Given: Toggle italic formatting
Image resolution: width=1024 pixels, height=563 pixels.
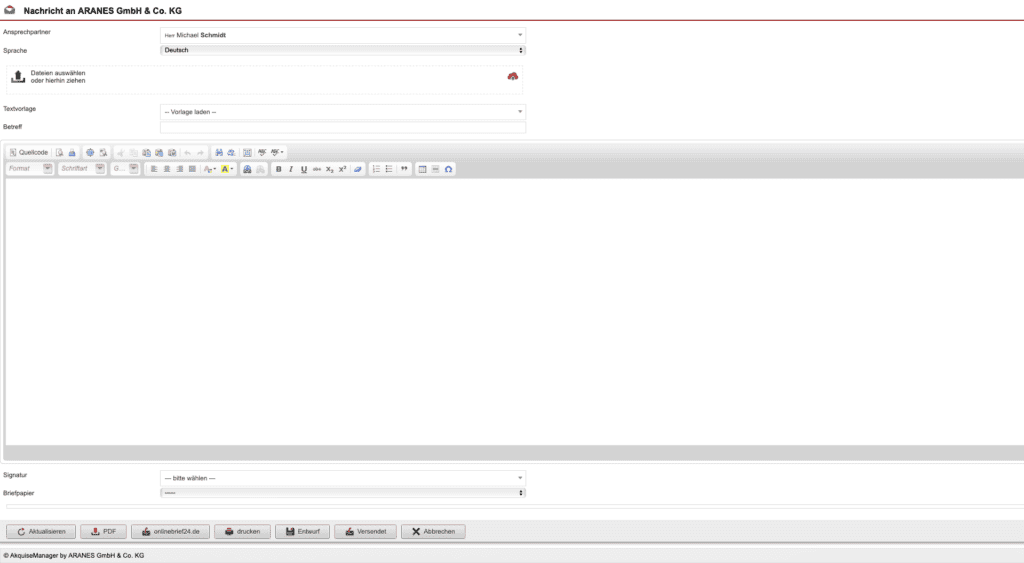Looking at the screenshot, I should [291, 169].
